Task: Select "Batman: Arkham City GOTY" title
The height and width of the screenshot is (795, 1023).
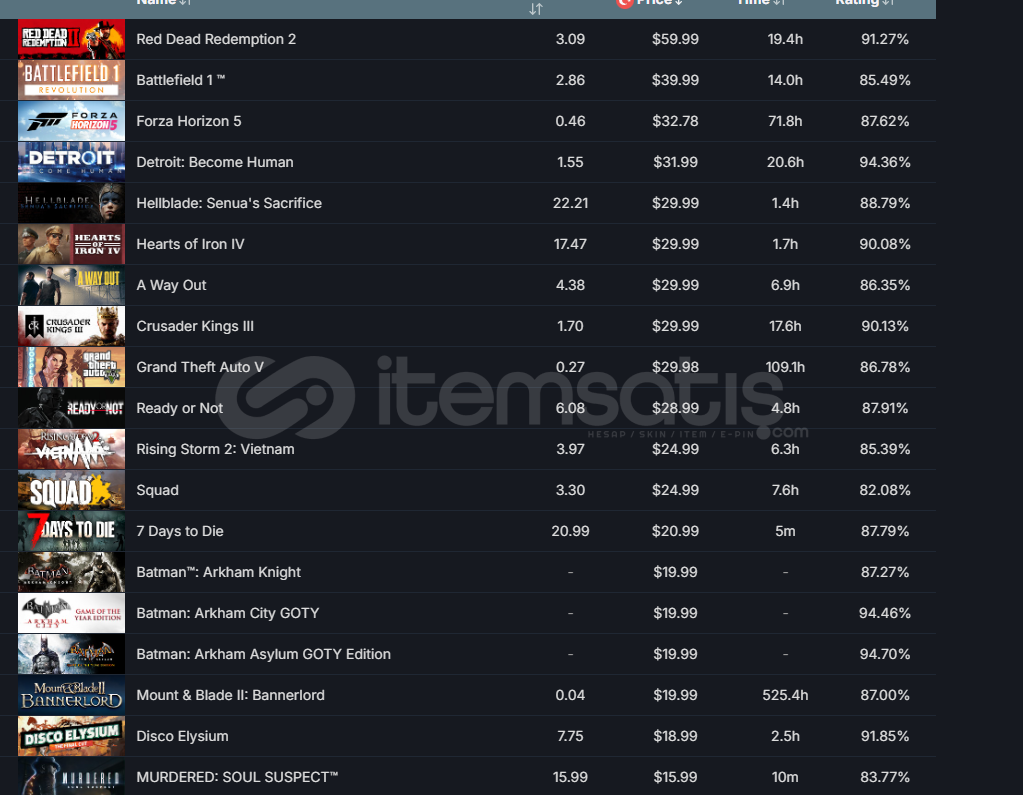Action: coord(228,614)
